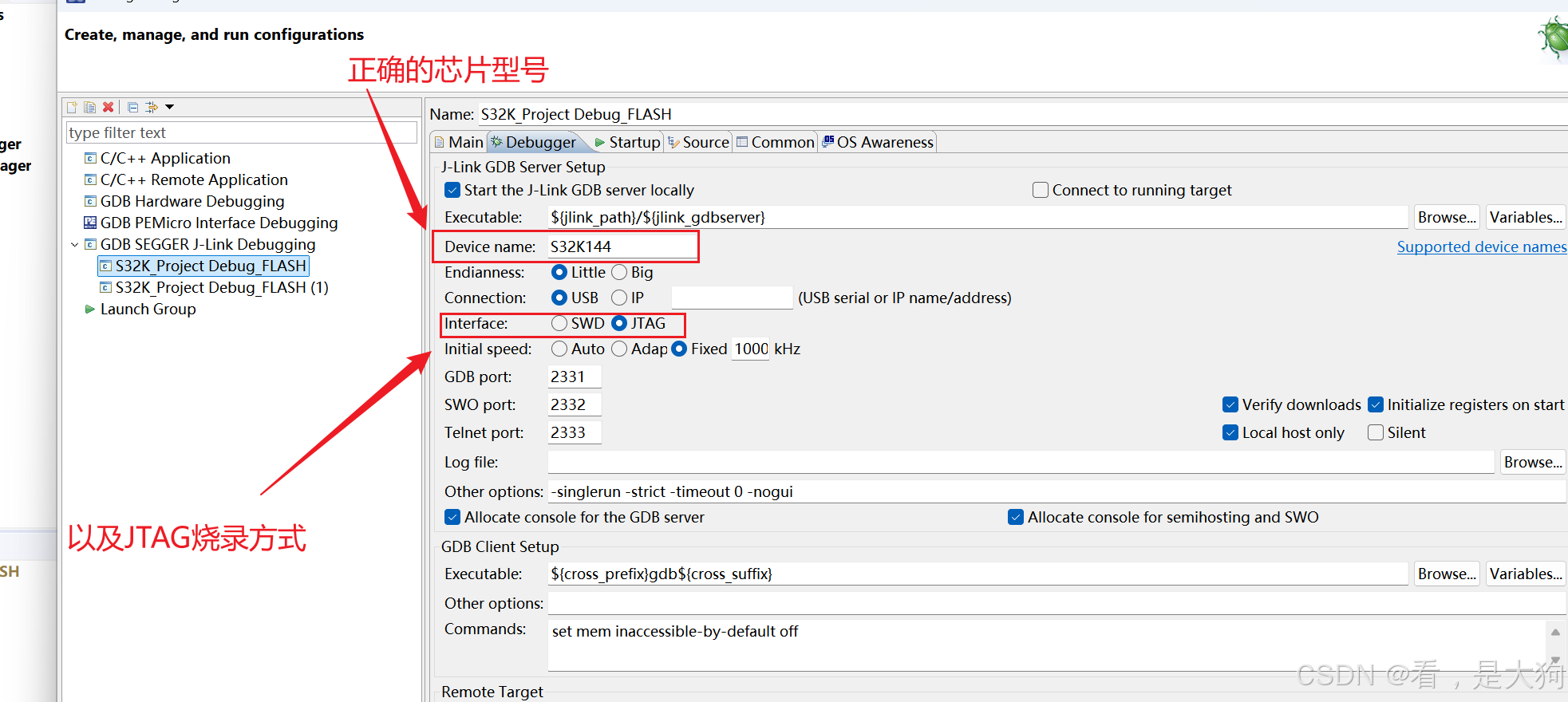Open the Startup tab
Image resolution: width=1568 pixels, height=702 pixels.
[627, 142]
